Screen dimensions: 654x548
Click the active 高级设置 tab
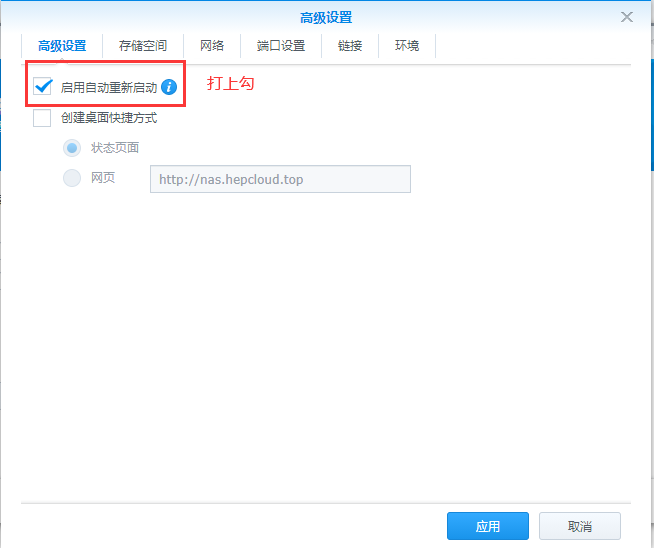click(62, 46)
